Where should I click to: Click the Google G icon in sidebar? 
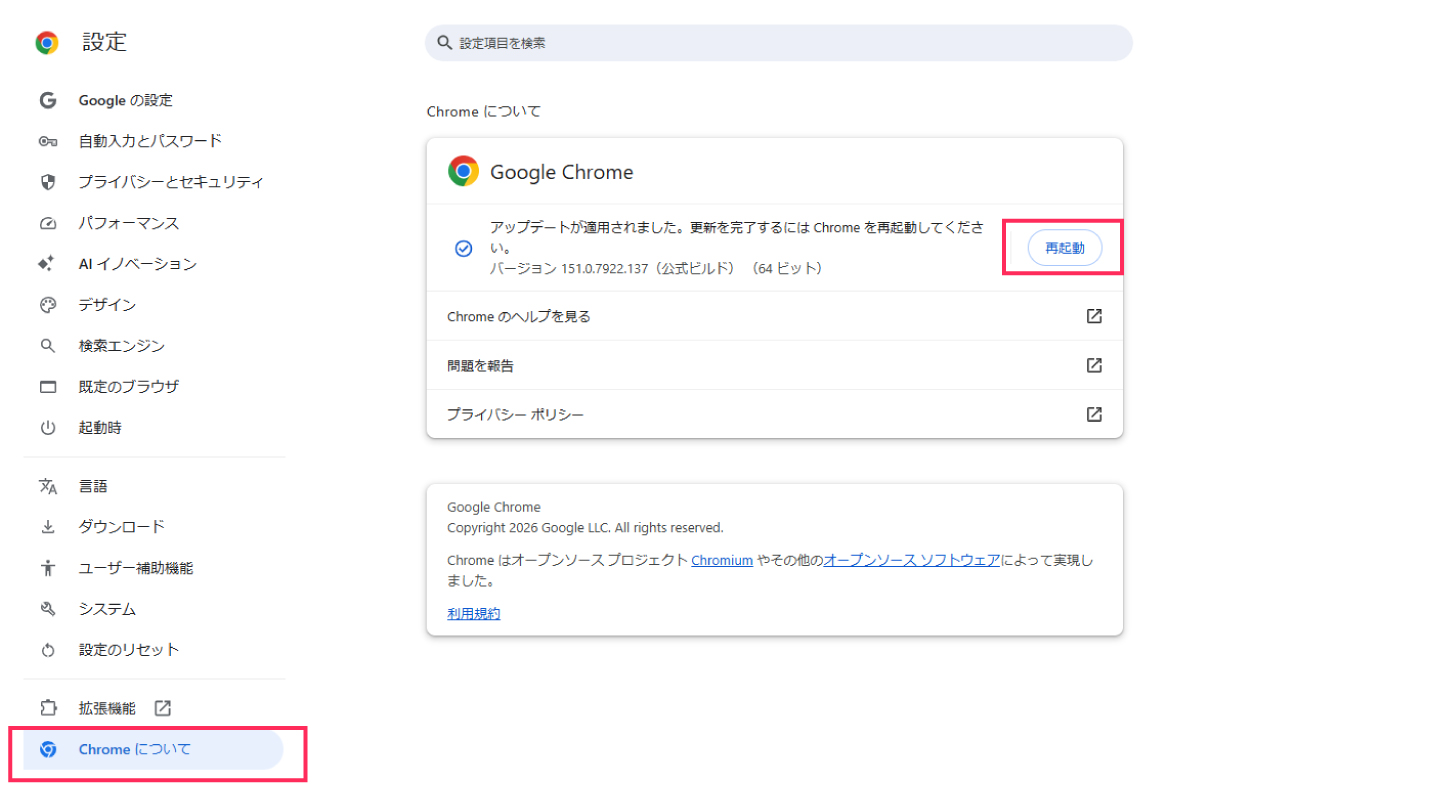(x=47, y=101)
